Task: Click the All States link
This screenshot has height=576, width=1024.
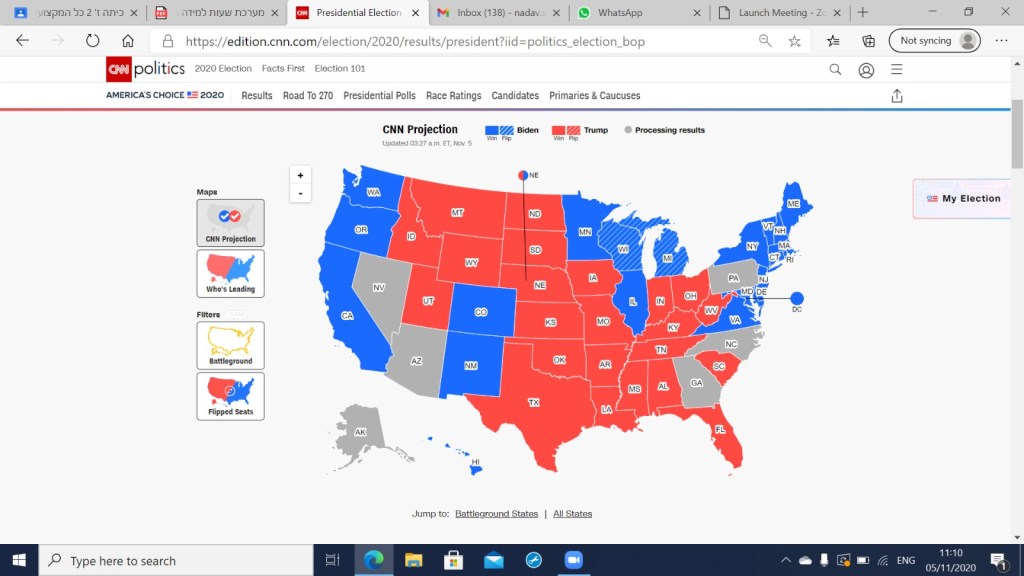Action: point(572,514)
